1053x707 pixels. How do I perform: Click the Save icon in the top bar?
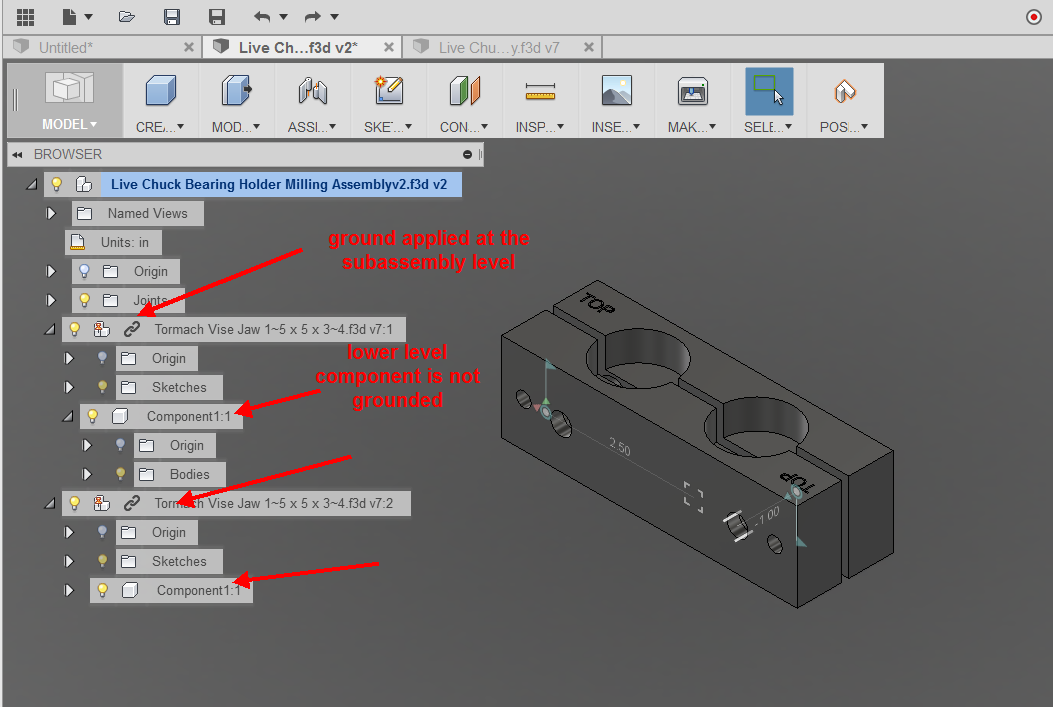172,17
